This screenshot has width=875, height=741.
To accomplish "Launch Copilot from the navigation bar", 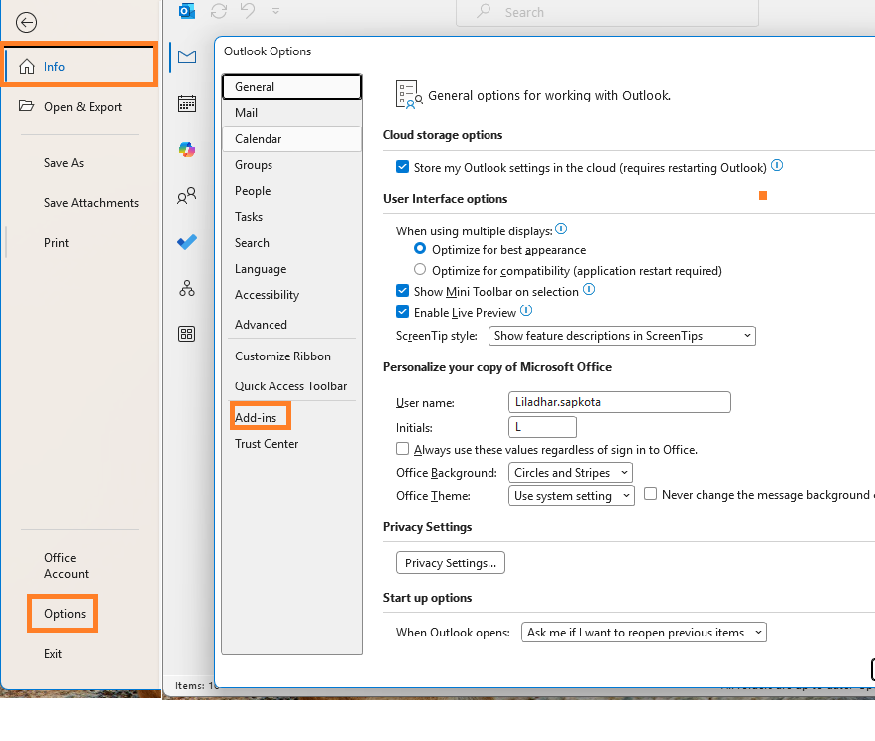I will coord(187,150).
